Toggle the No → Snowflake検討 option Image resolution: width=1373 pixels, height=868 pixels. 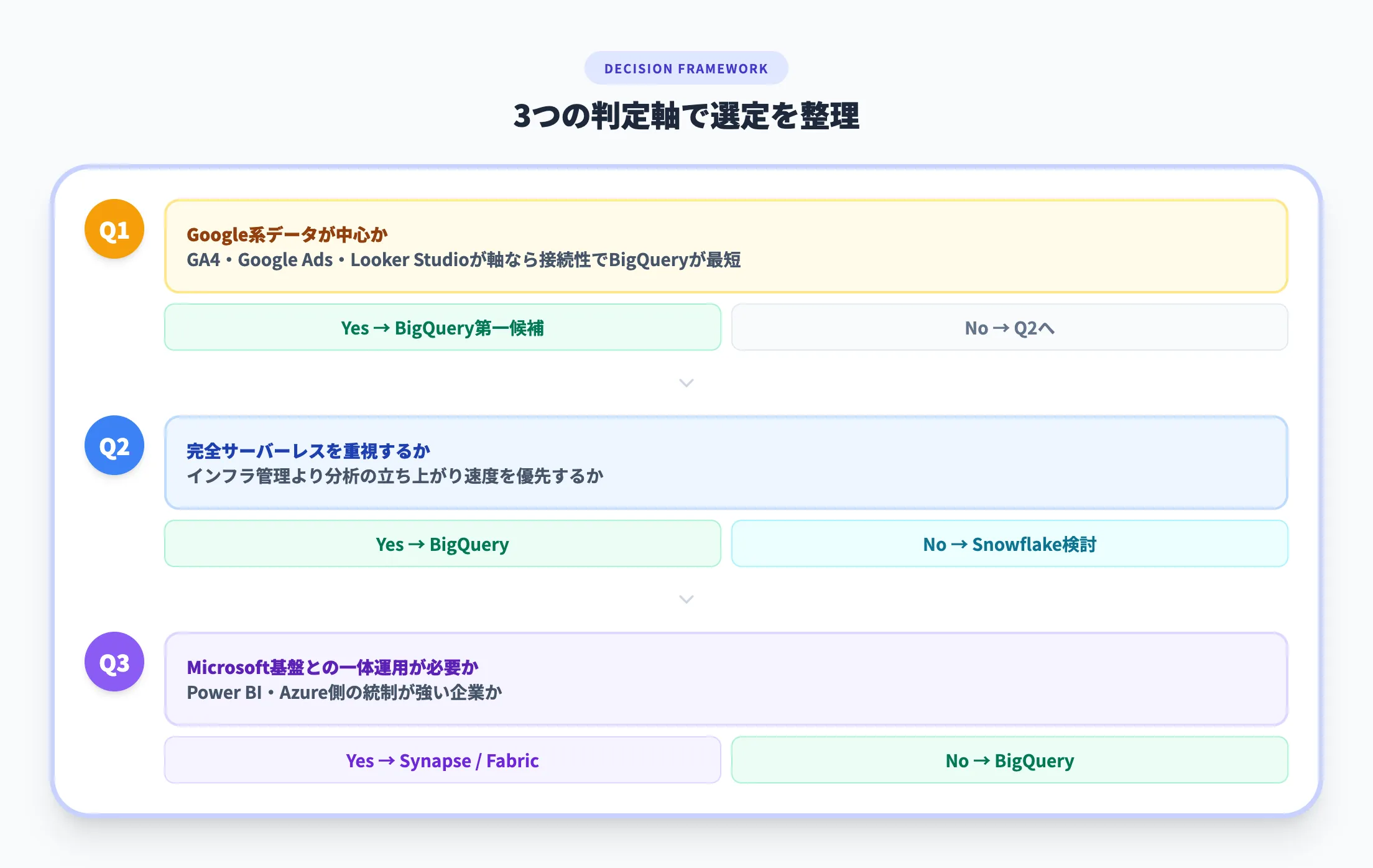pos(1010,543)
